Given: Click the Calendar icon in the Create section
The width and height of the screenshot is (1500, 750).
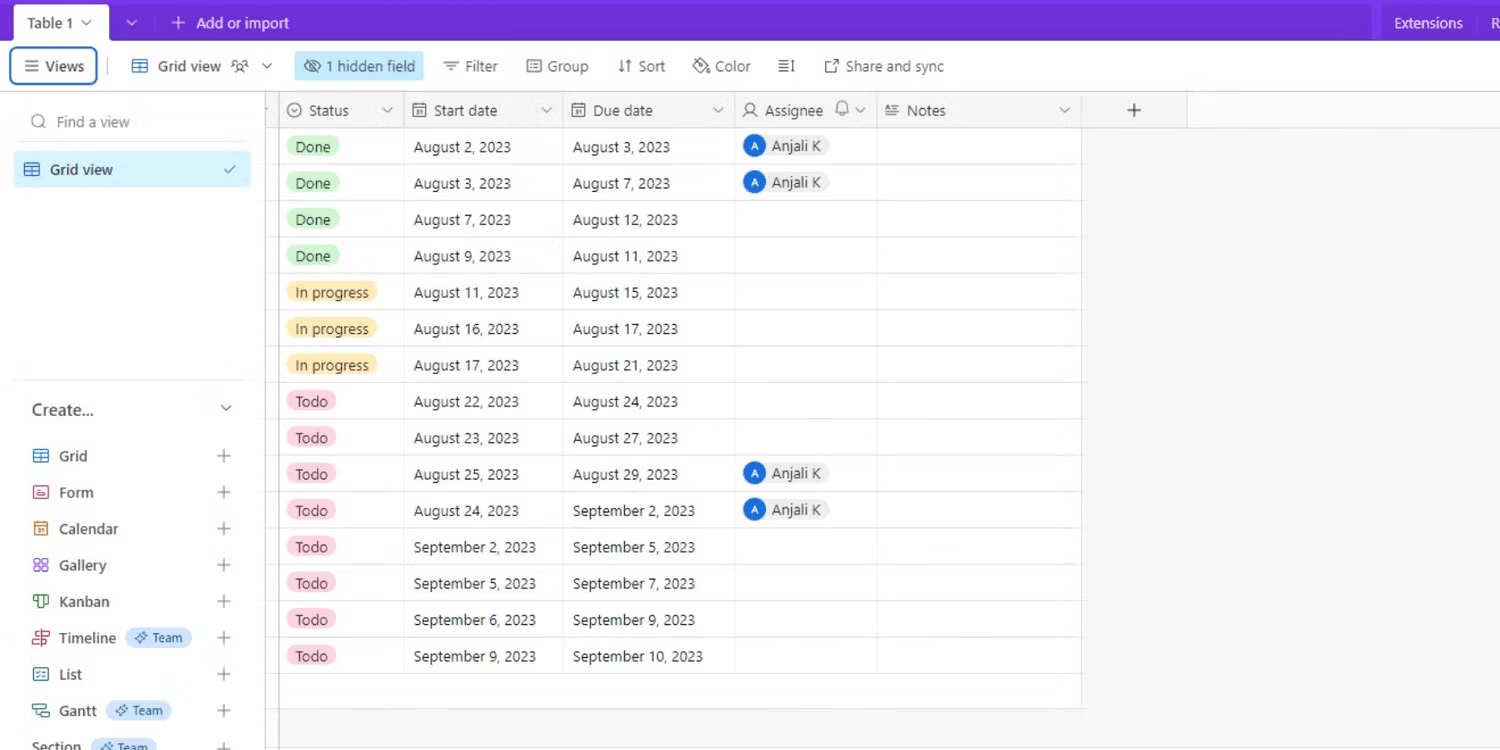Looking at the screenshot, I should (x=39, y=528).
